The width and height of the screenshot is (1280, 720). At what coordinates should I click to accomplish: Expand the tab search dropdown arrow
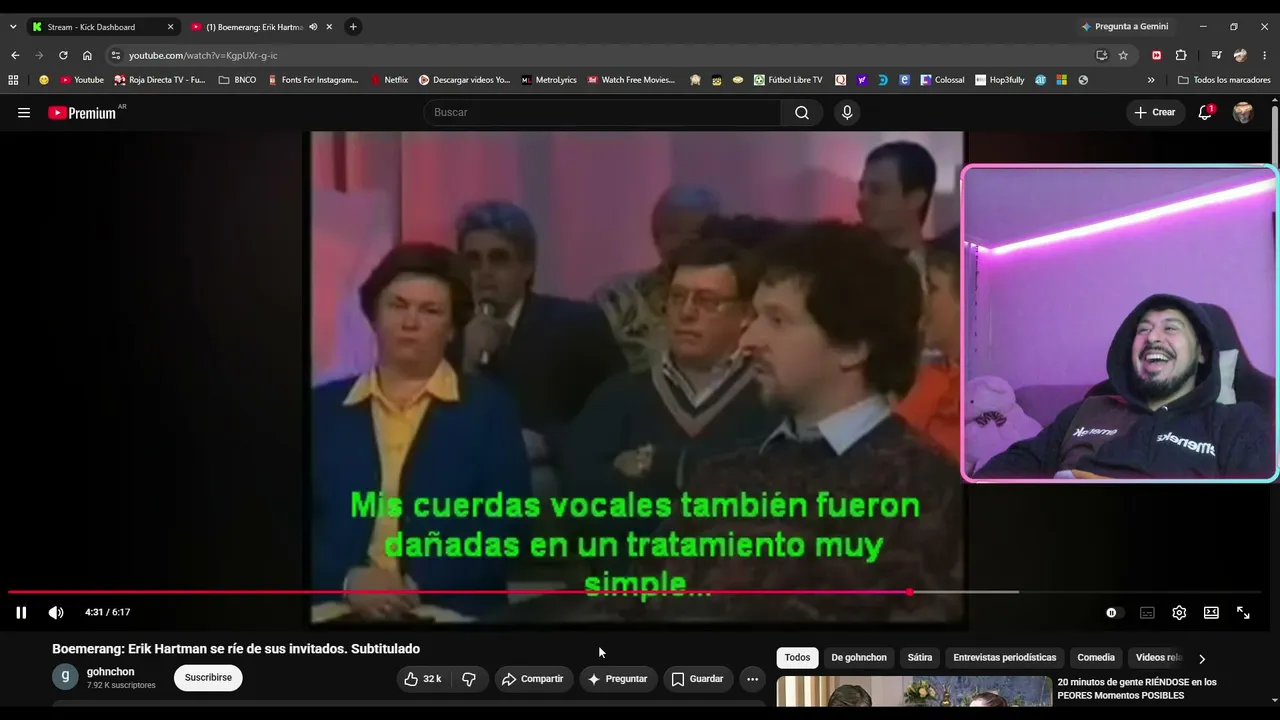coord(13,27)
